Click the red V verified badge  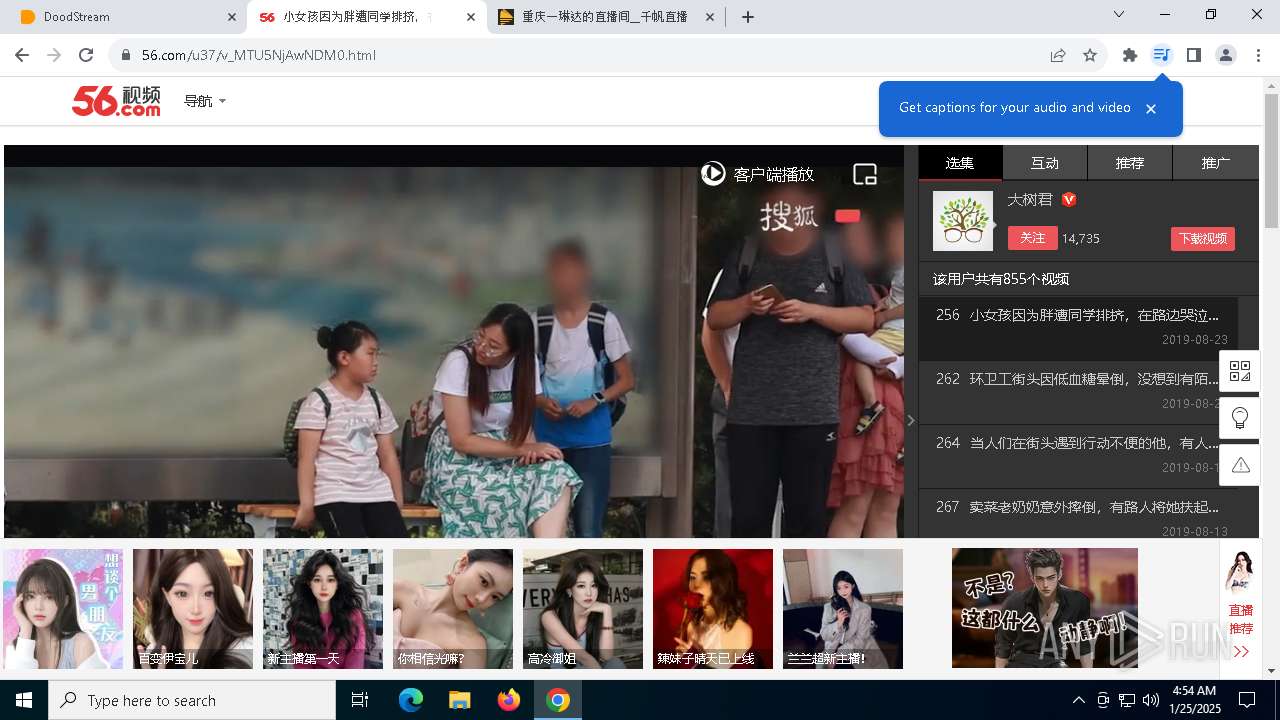tap(1069, 200)
